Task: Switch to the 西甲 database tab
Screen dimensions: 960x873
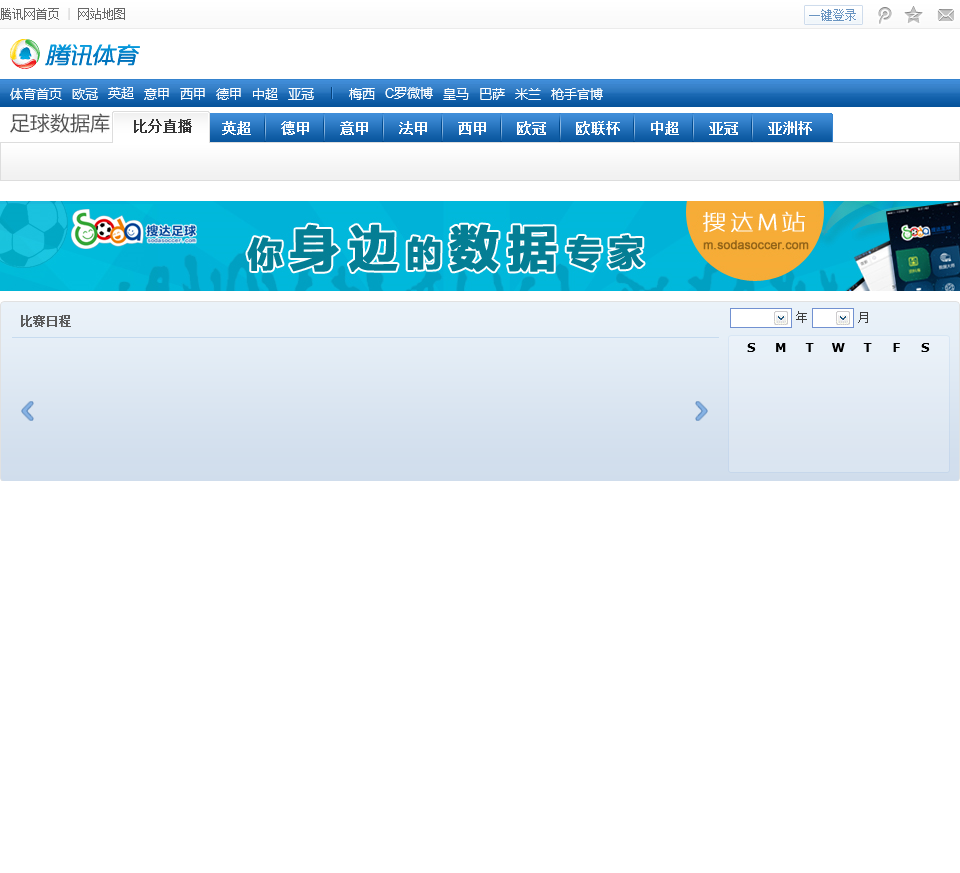Action: click(x=472, y=128)
